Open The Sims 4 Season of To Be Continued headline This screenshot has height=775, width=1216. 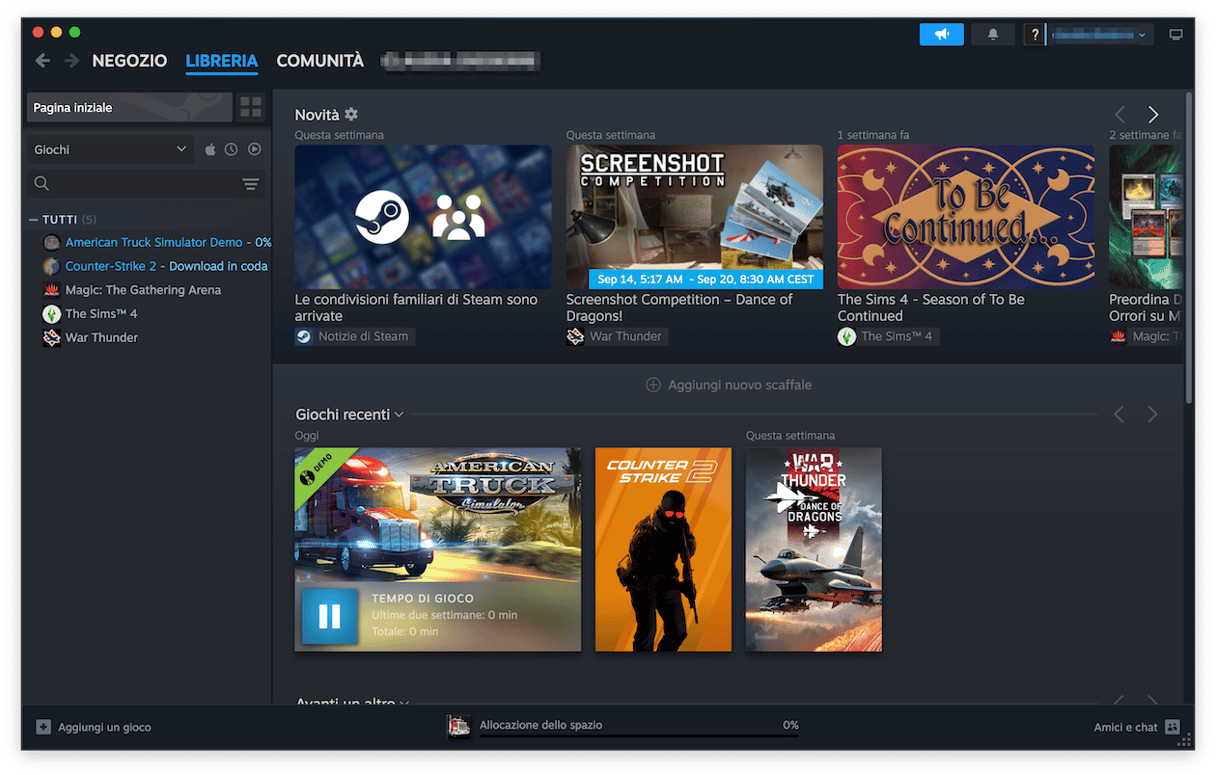coord(931,308)
